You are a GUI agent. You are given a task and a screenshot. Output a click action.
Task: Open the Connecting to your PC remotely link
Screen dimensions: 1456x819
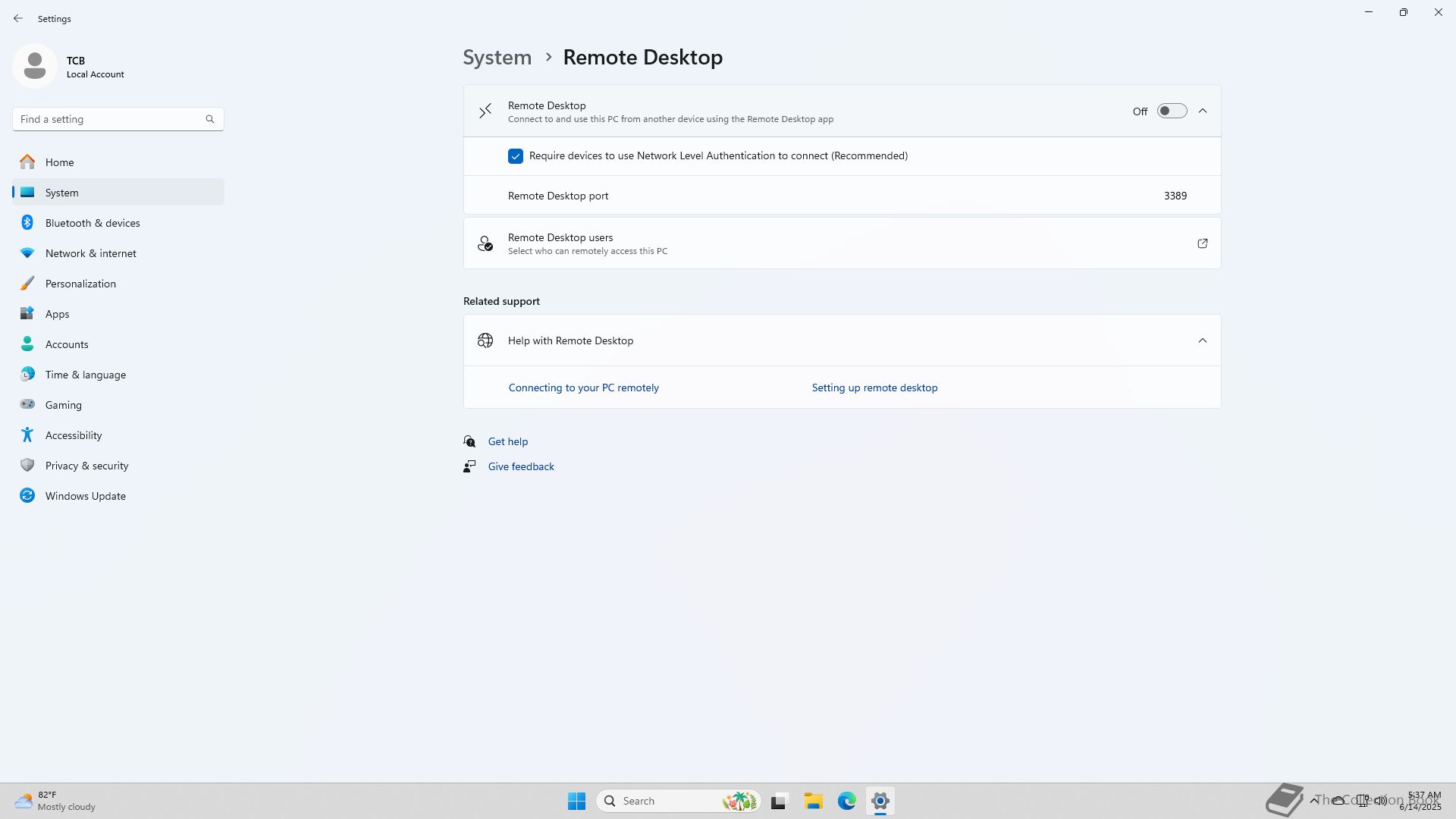(x=583, y=388)
